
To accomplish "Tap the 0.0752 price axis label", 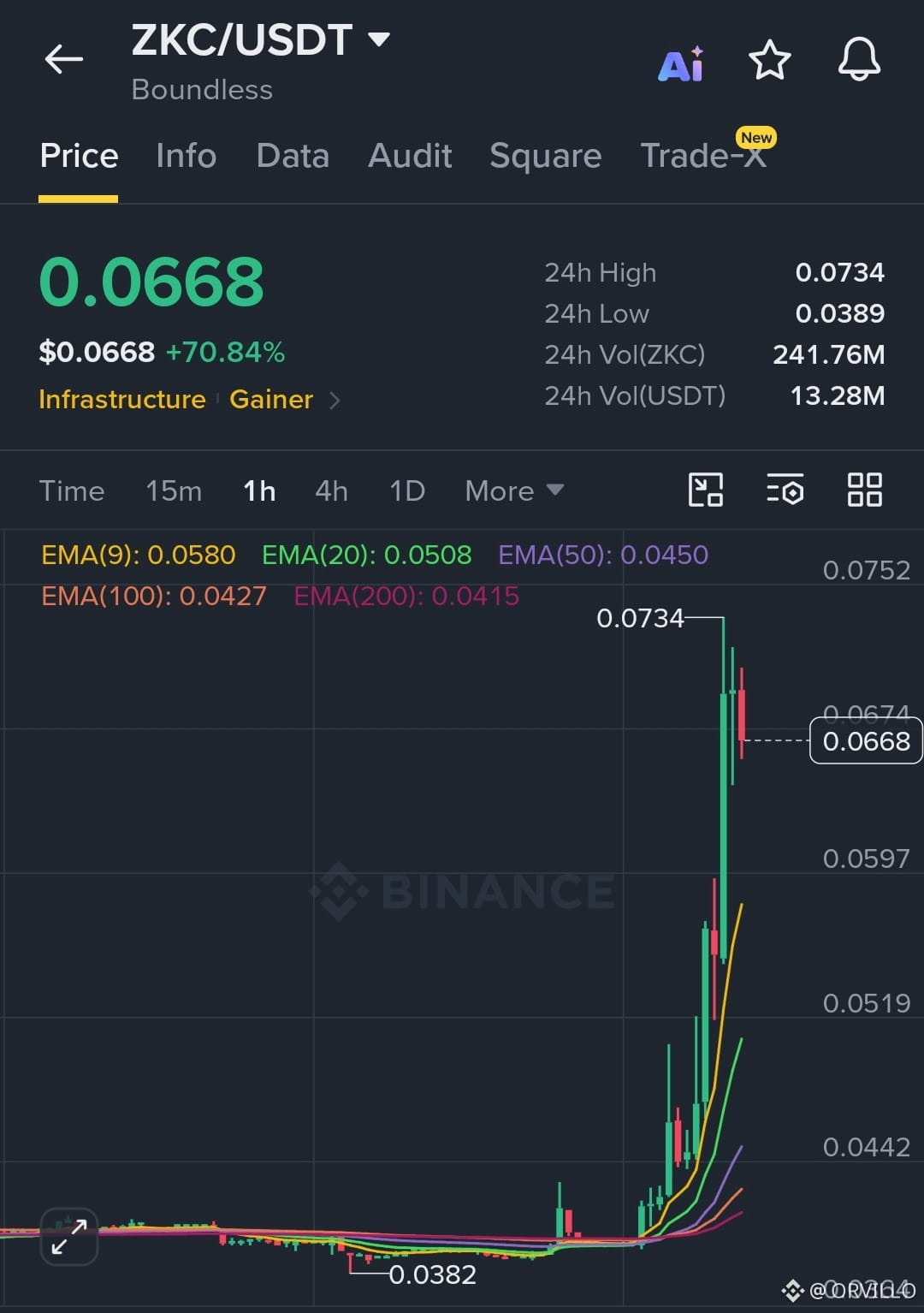I will pos(866,570).
